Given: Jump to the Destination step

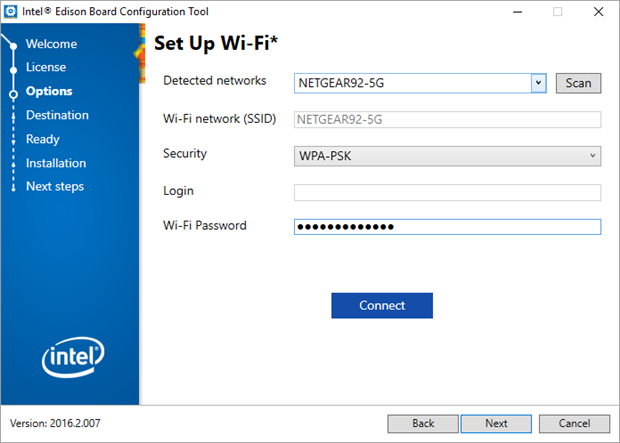Looking at the screenshot, I should pos(57,115).
